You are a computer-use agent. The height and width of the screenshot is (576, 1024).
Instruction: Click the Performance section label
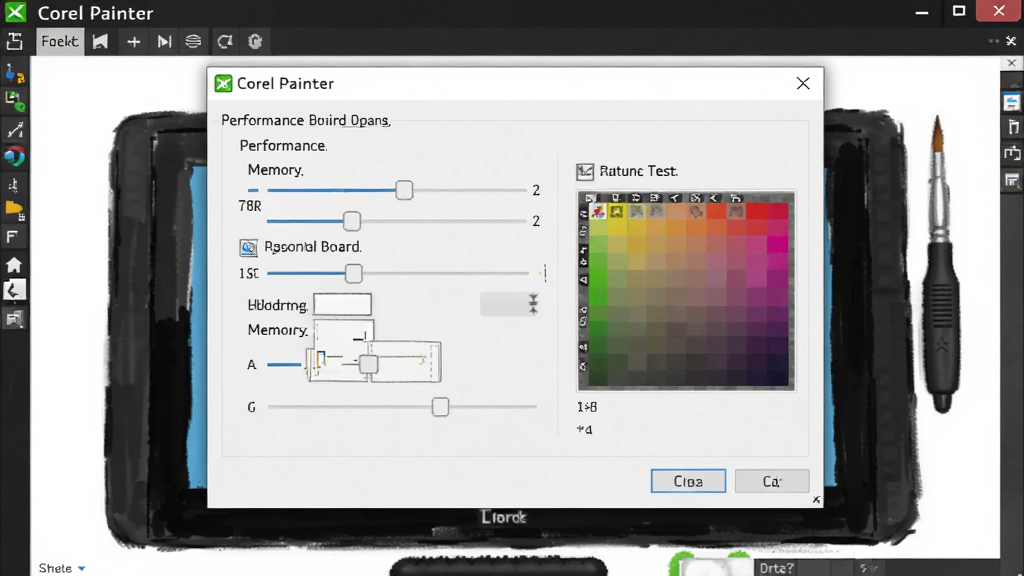coord(283,146)
